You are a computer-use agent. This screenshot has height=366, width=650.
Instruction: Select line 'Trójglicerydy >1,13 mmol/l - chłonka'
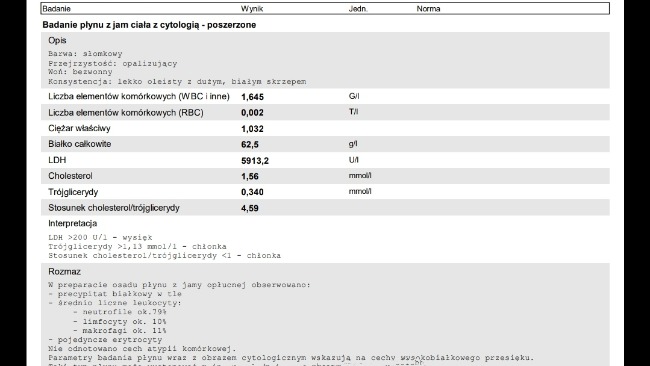(x=137, y=247)
